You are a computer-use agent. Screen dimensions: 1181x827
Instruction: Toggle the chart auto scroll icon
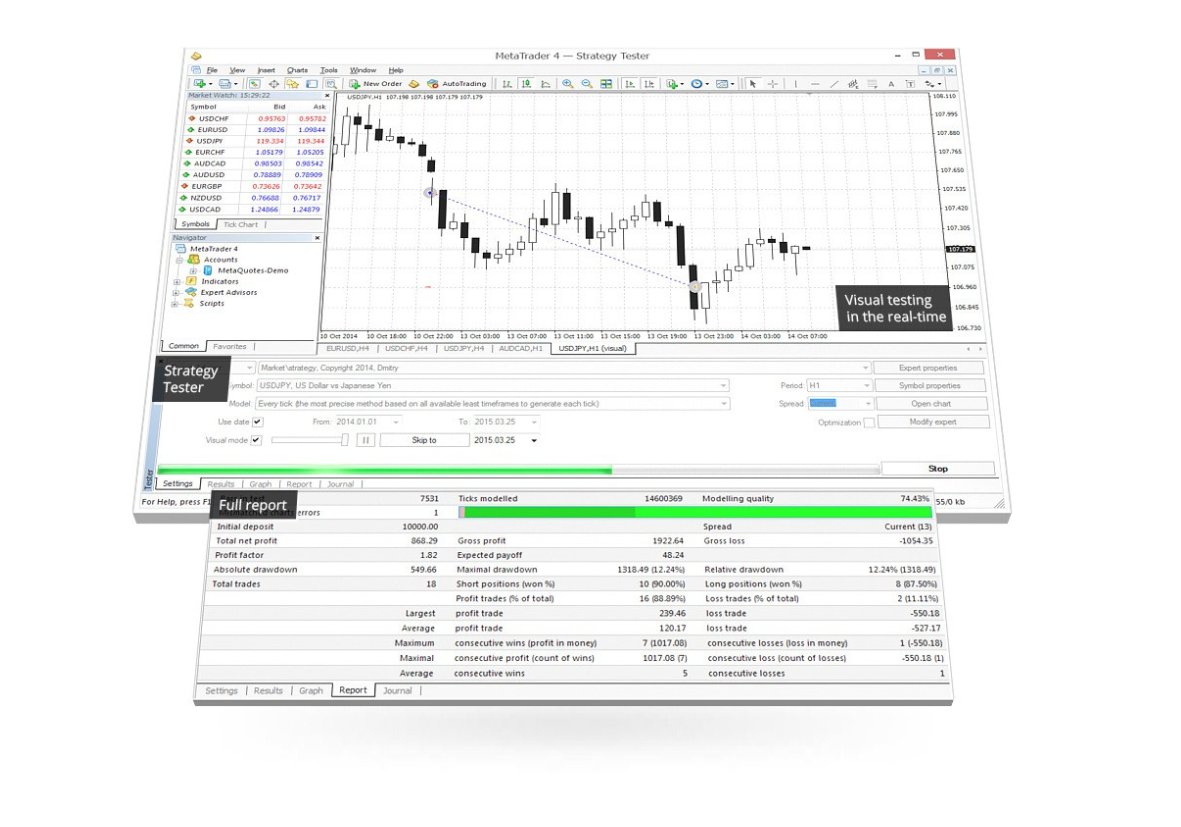[630, 84]
